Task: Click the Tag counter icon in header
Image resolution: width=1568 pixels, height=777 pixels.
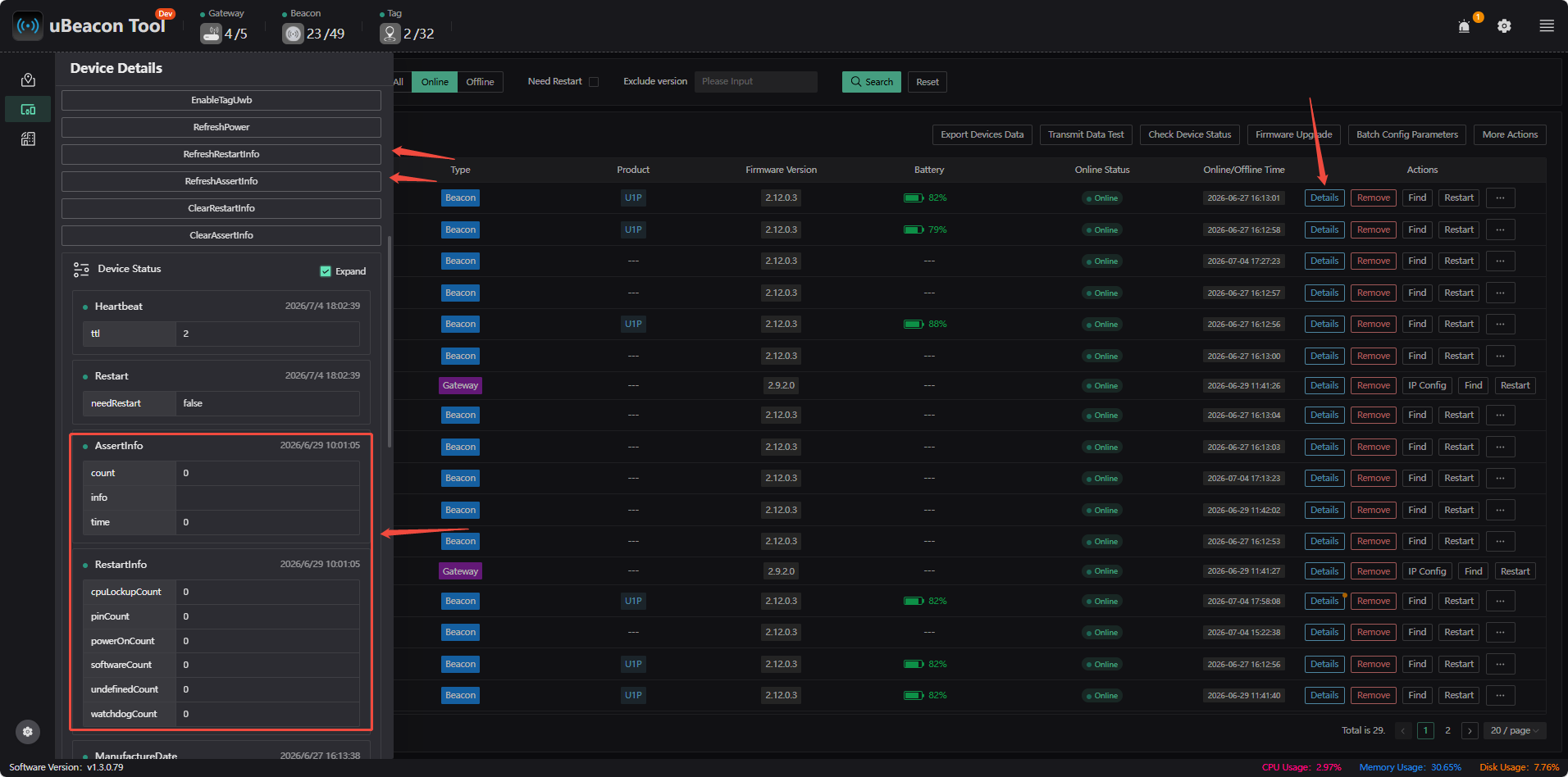Action: tap(390, 34)
